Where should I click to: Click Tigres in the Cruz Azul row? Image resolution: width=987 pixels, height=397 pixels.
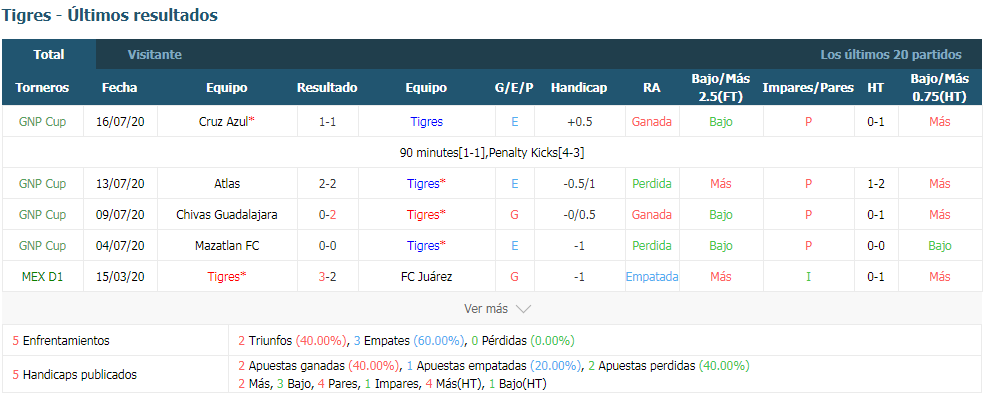click(426, 122)
